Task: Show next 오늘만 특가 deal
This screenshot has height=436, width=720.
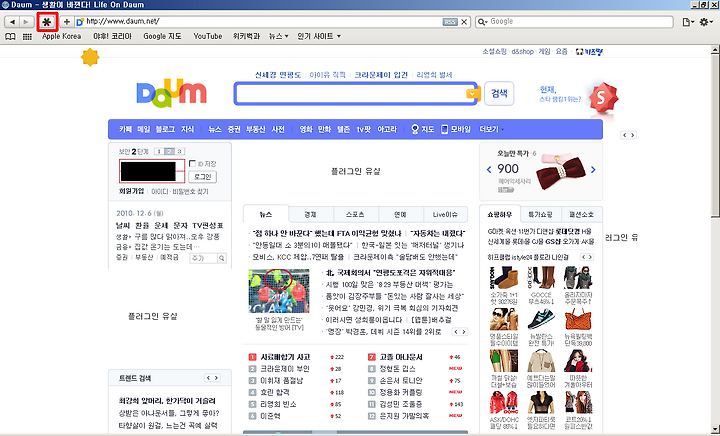Action: click(x=593, y=170)
